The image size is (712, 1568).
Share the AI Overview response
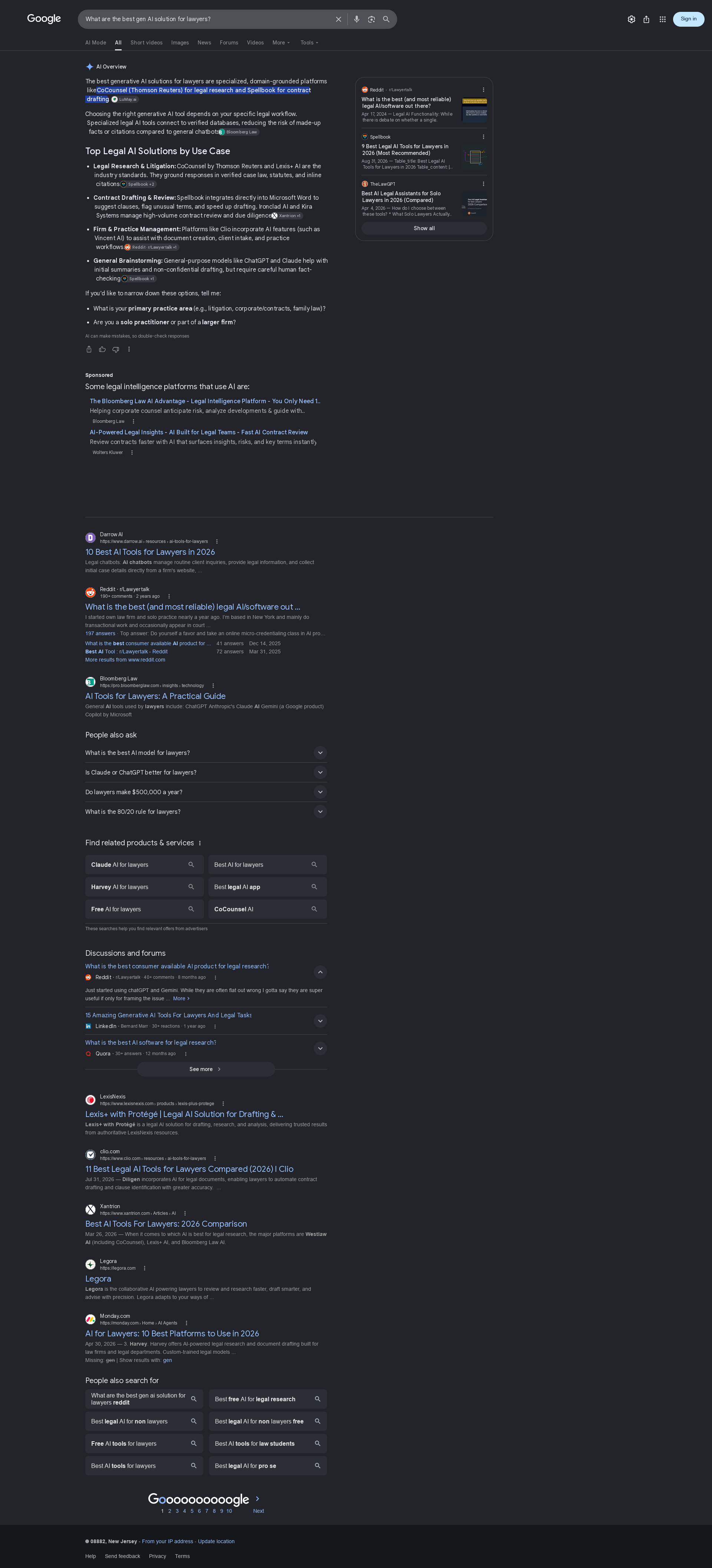point(89,349)
